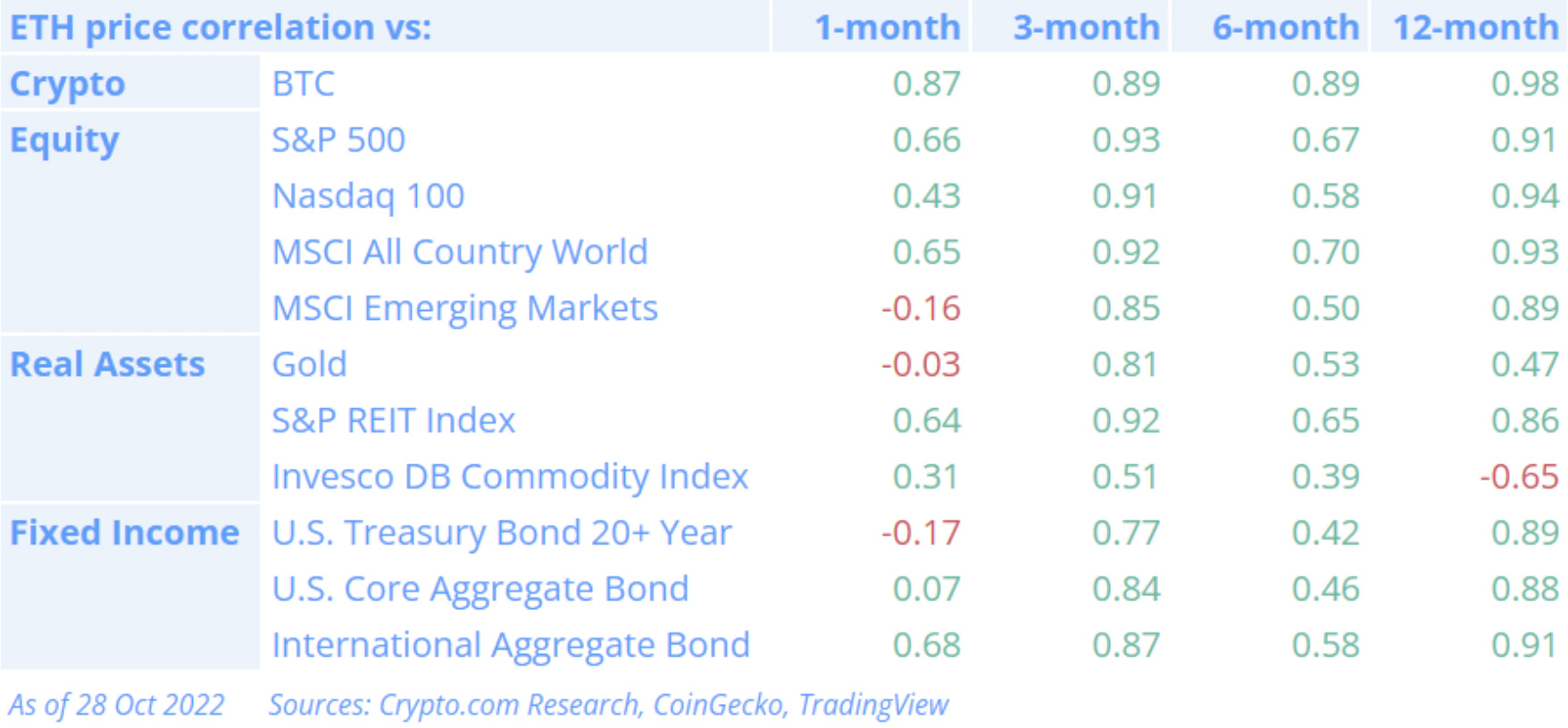
Task: Click the MSCI Emerging Markets label
Action: click(x=464, y=308)
